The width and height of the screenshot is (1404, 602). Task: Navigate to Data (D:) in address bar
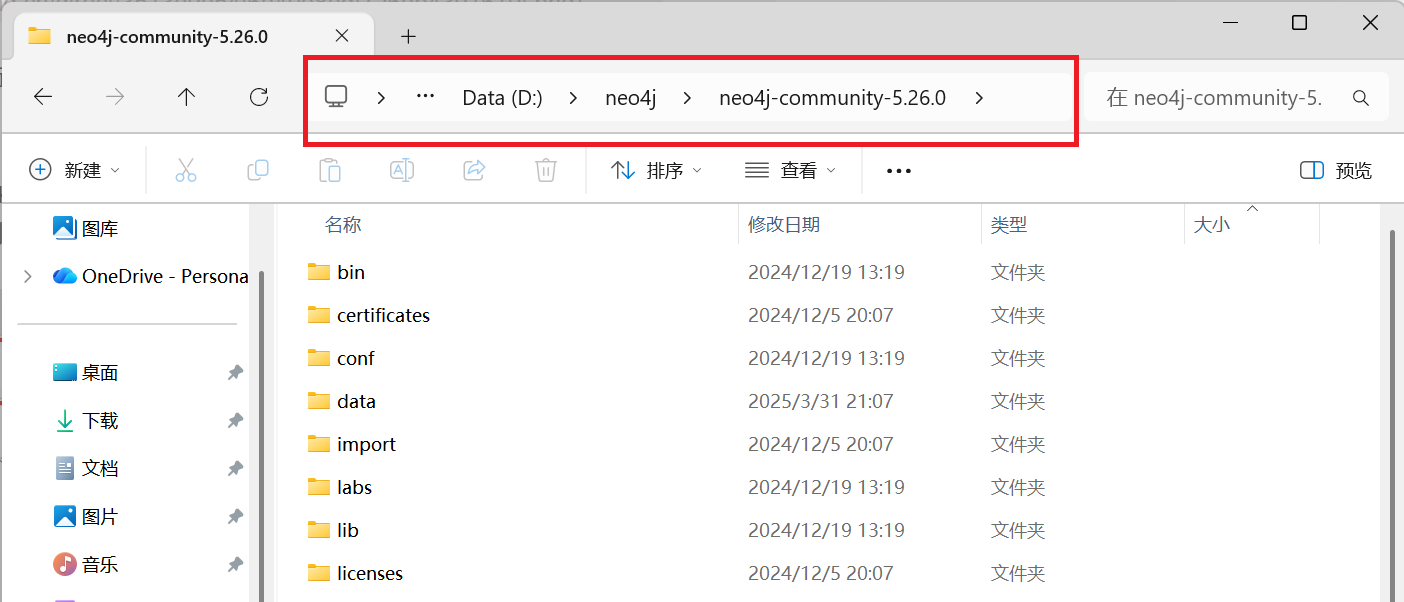click(502, 98)
